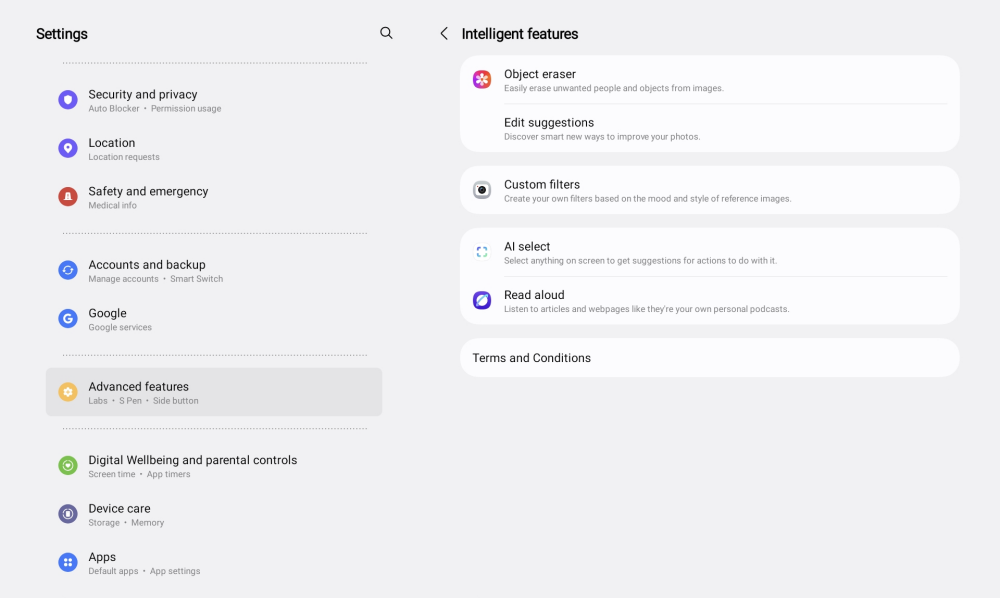Tap the red Safety and emergency icon

pyautogui.click(x=68, y=197)
